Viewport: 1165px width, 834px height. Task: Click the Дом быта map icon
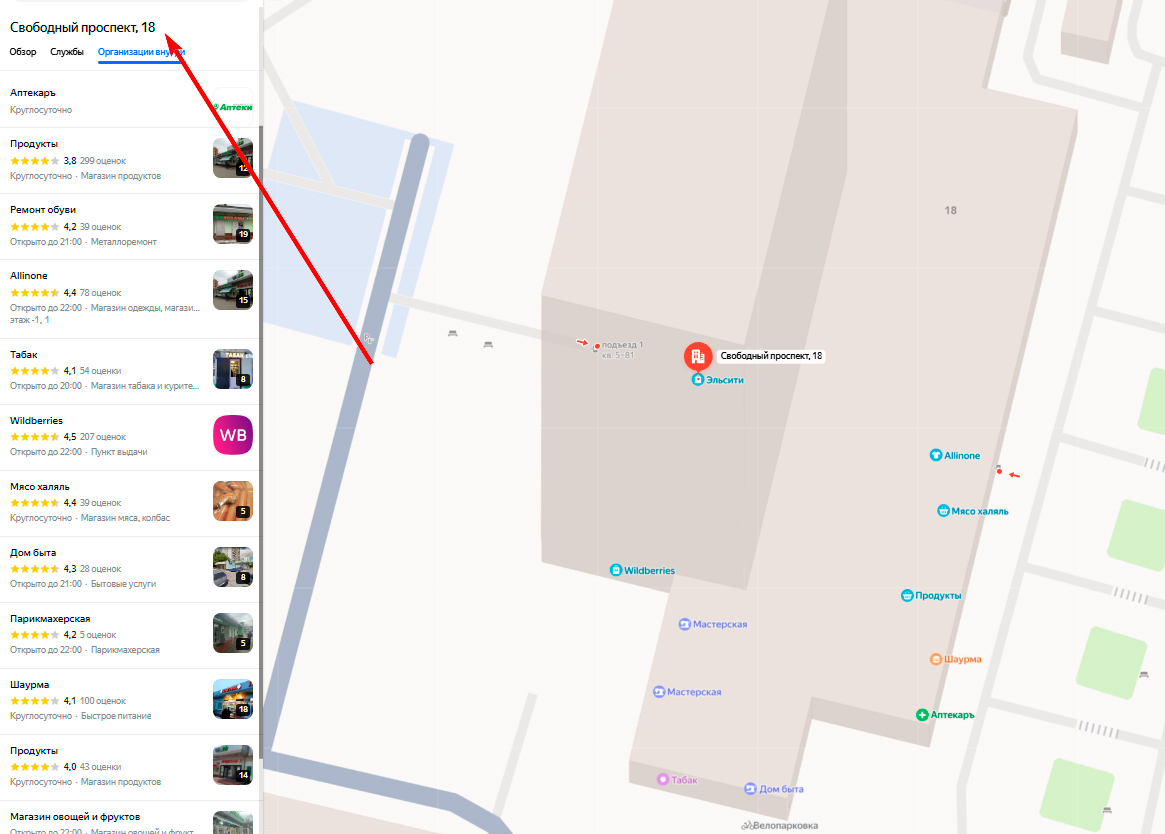[750, 789]
